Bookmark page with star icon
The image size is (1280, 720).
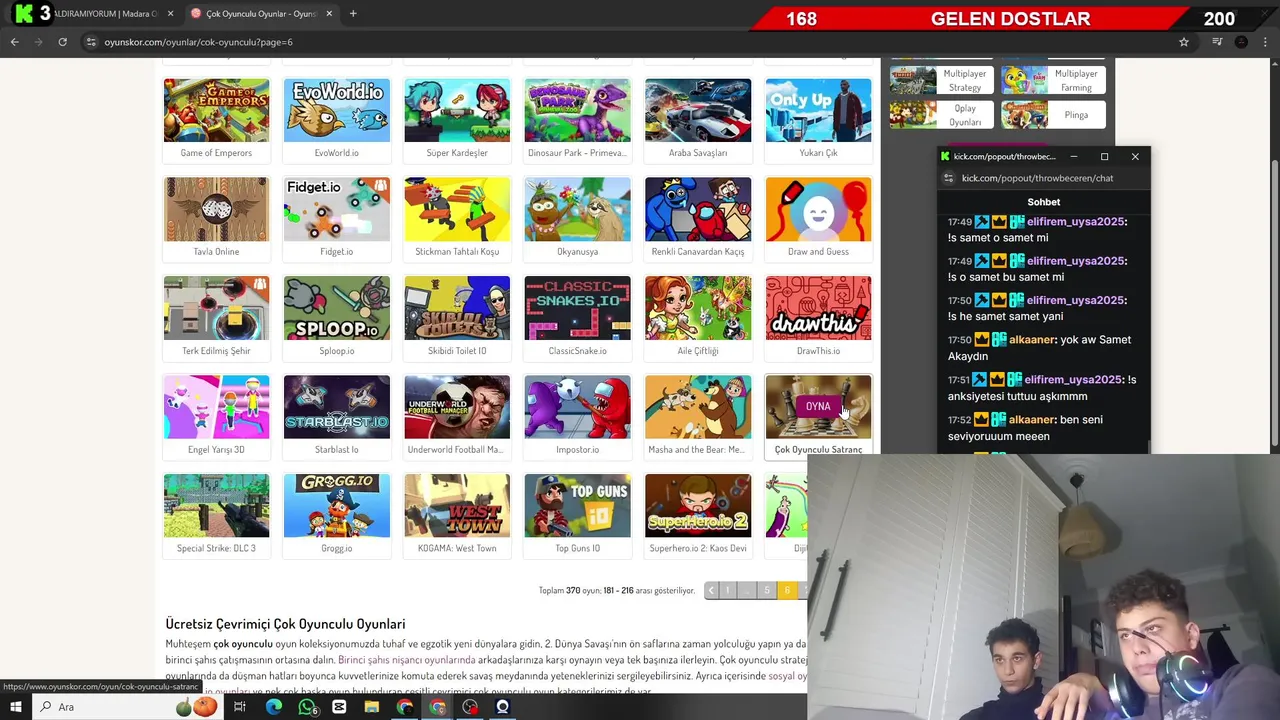click(x=1184, y=42)
